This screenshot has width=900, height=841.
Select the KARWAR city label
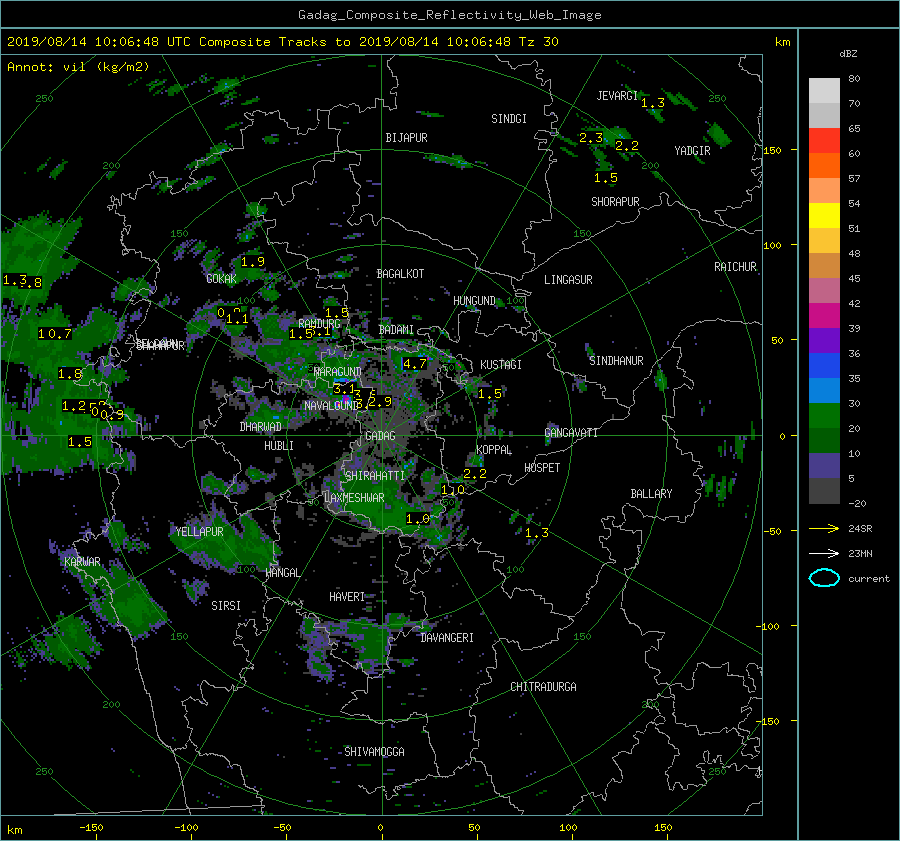point(82,561)
